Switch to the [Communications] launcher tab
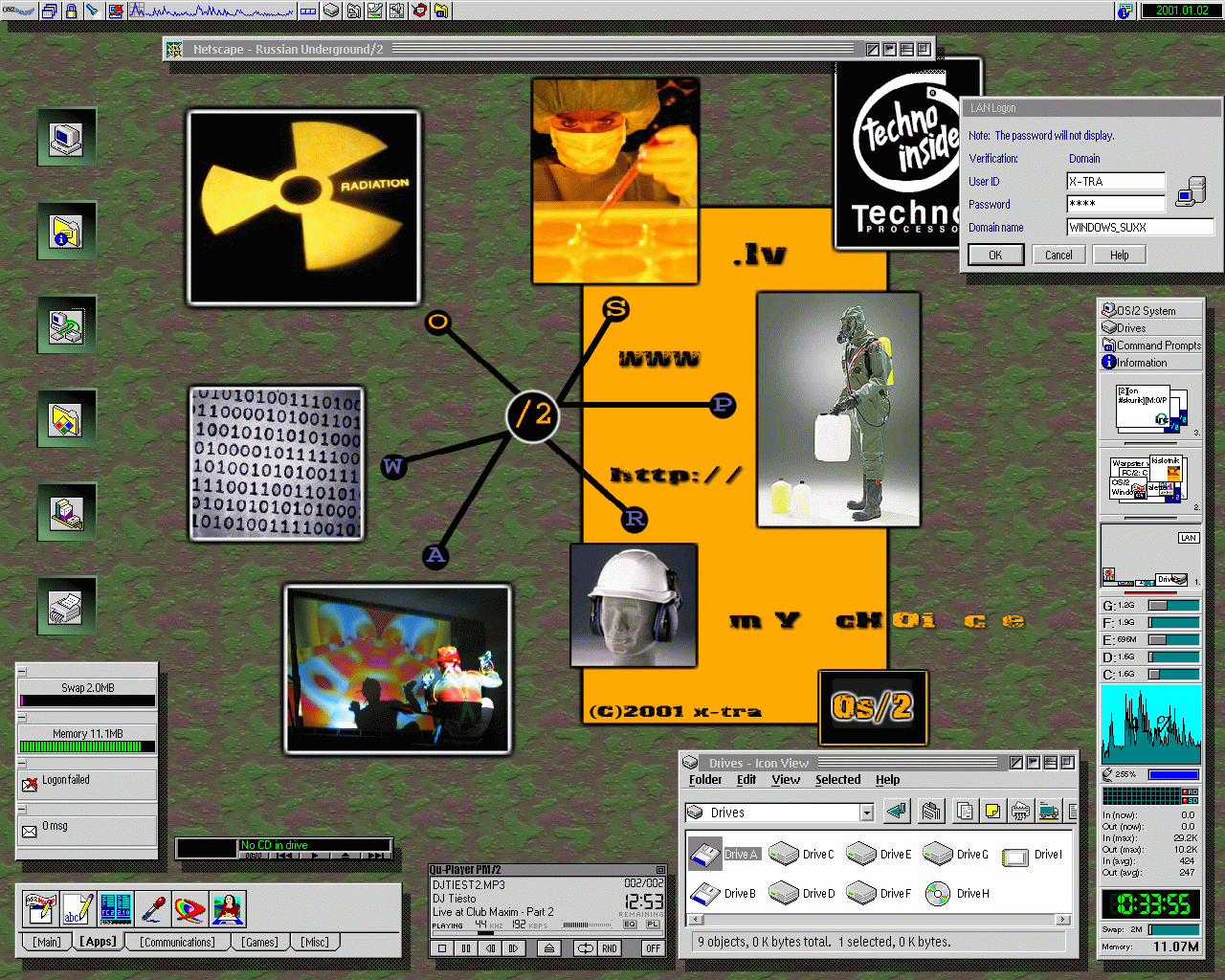The width and height of the screenshot is (1225, 980). click(177, 942)
